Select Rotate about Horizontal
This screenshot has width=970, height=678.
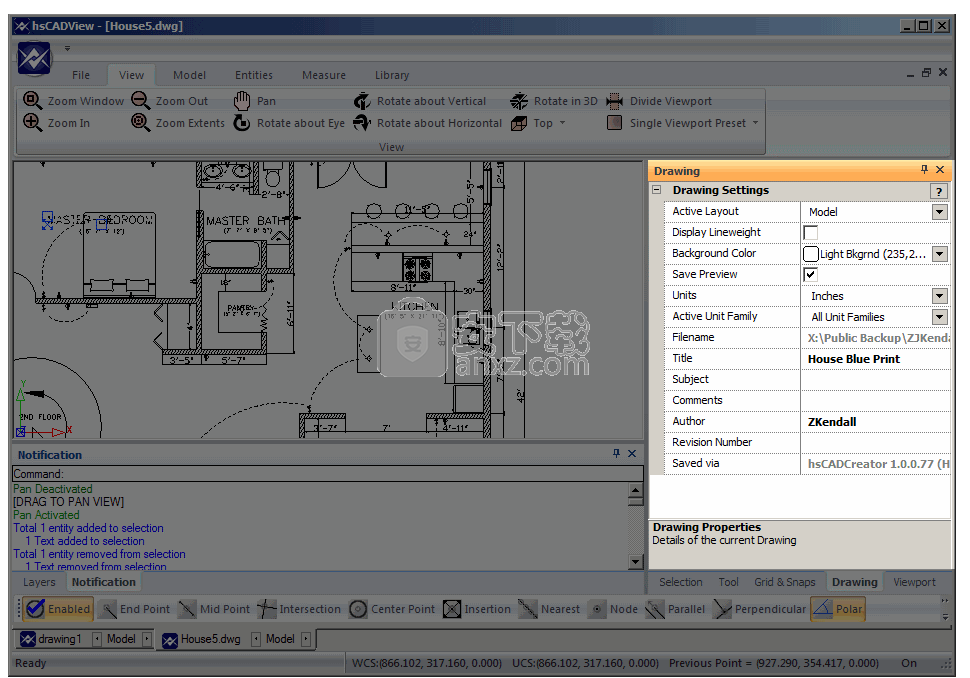click(427, 122)
